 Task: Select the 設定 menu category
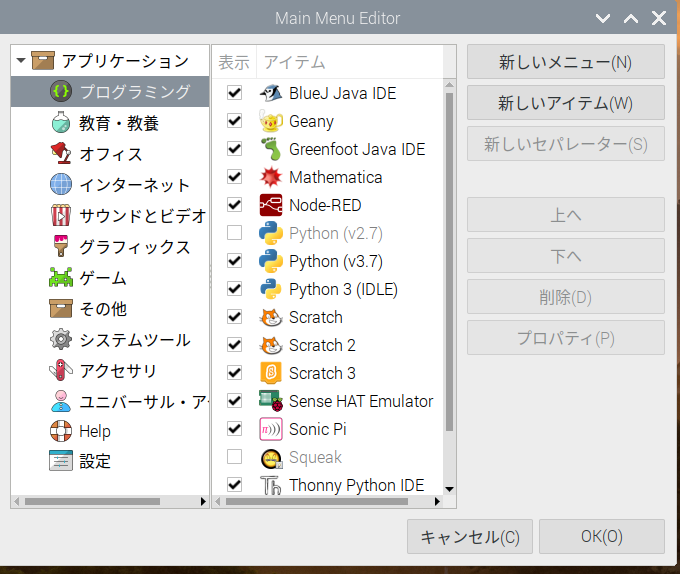click(x=110, y=461)
